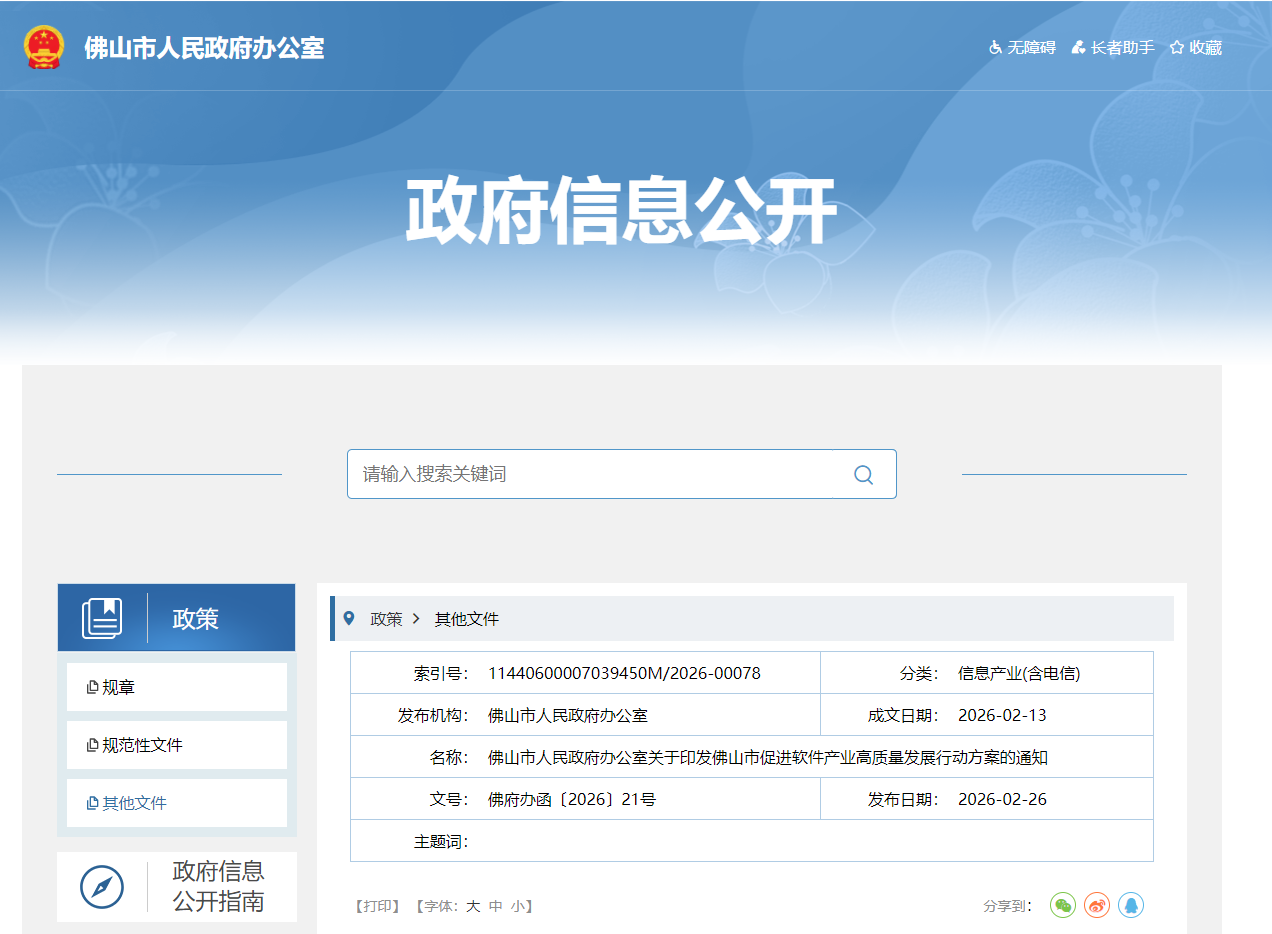Set font size to 小
Screen dimensions: 1272x934
click(x=517, y=906)
